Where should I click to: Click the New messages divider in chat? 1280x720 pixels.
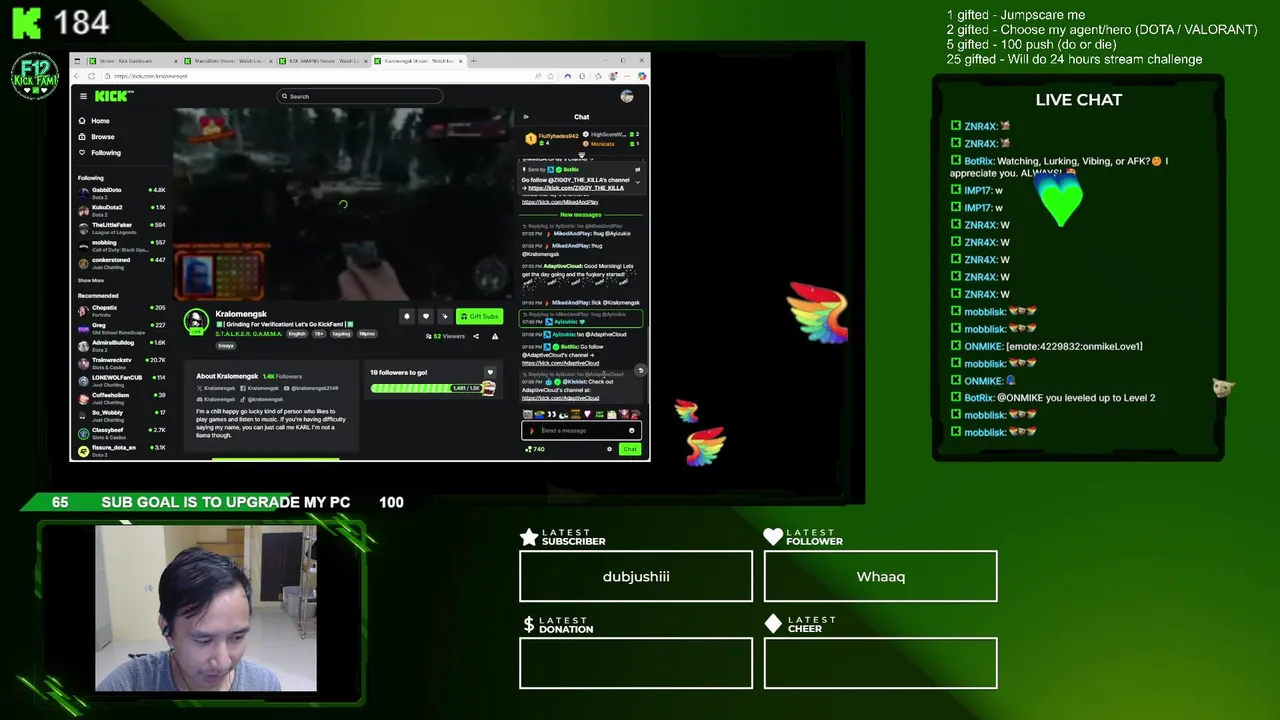click(x=581, y=215)
